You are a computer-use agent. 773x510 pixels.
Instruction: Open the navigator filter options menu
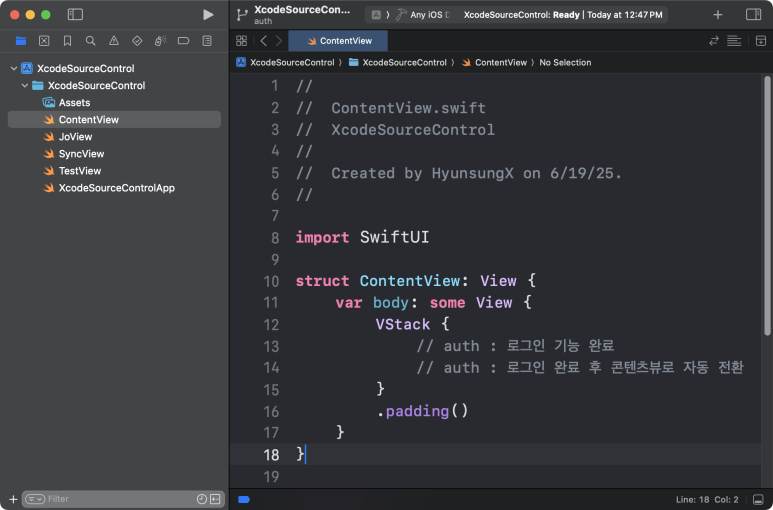35,499
